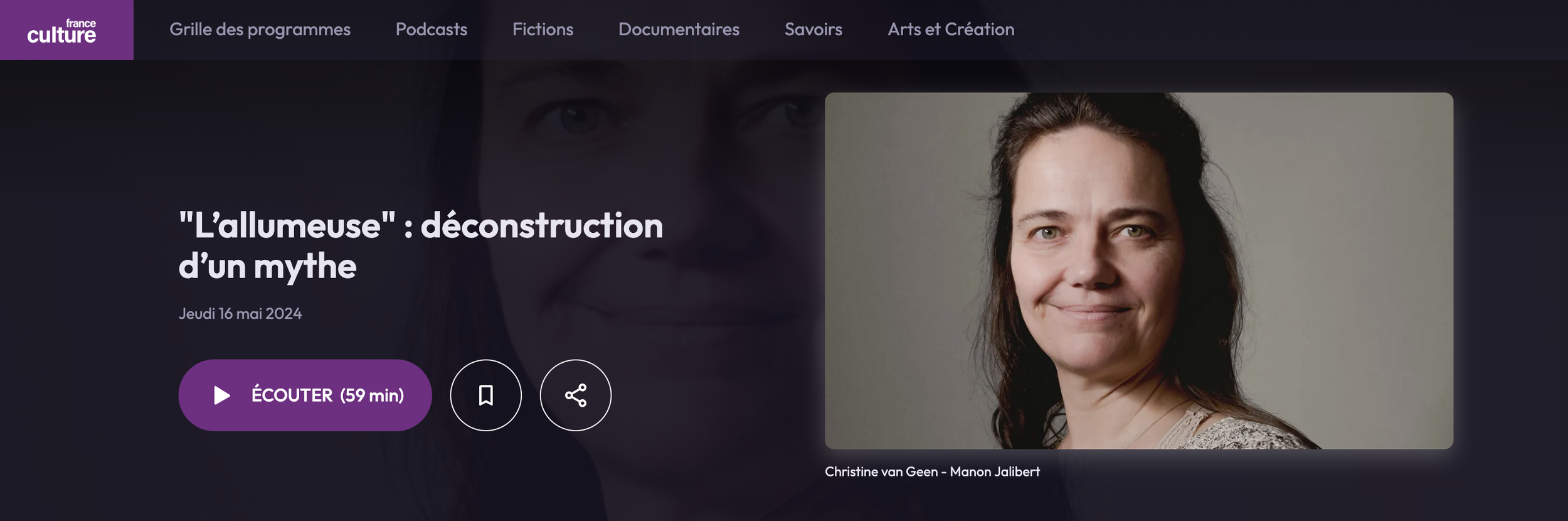Select Documentaires in the navigation bar
1568x521 pixels.
click(679, 30)
